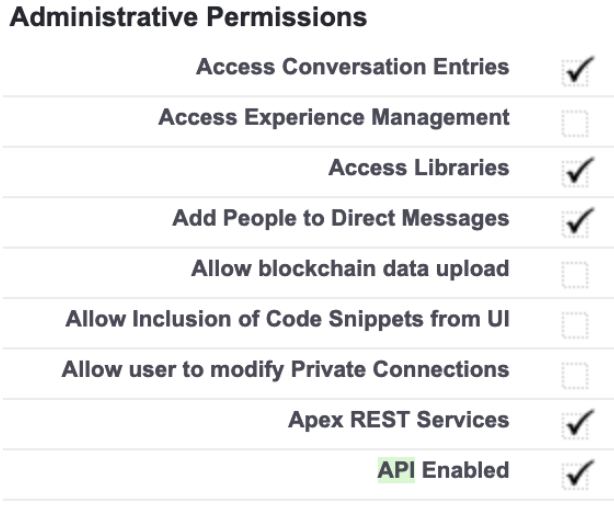Click the Allow blockchain data upload label
614x505 pixels.
pos(350,268)
